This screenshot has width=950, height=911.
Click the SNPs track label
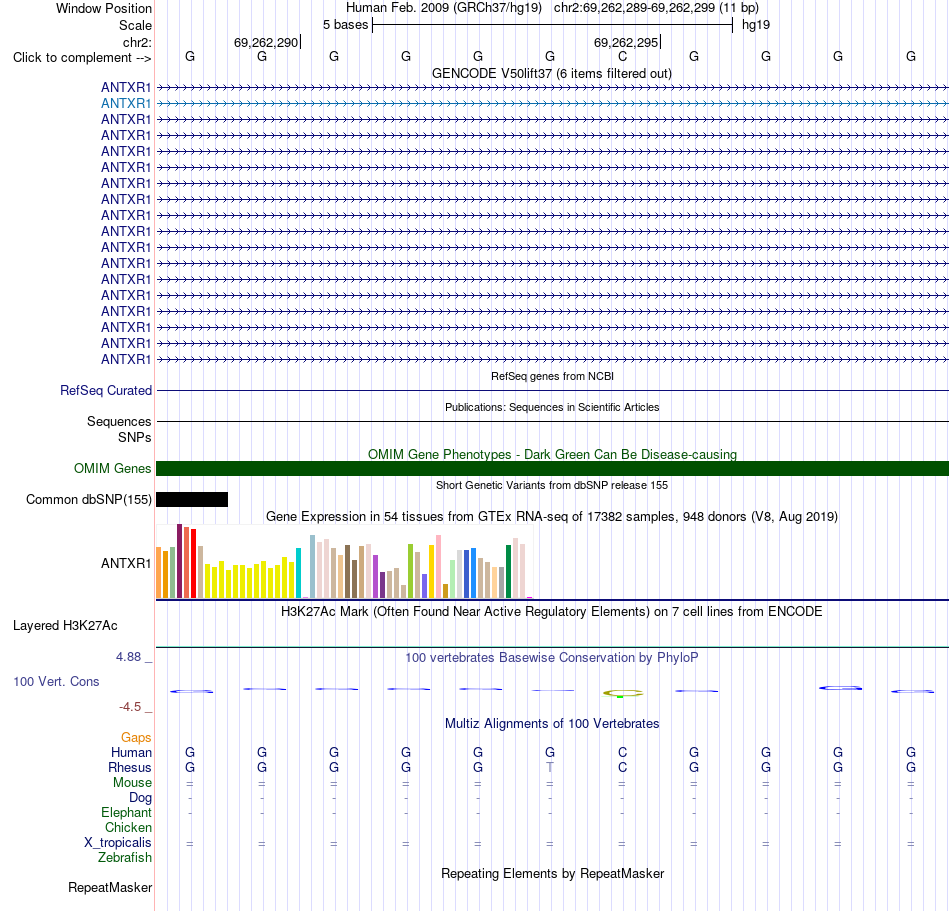pos(135,437)
